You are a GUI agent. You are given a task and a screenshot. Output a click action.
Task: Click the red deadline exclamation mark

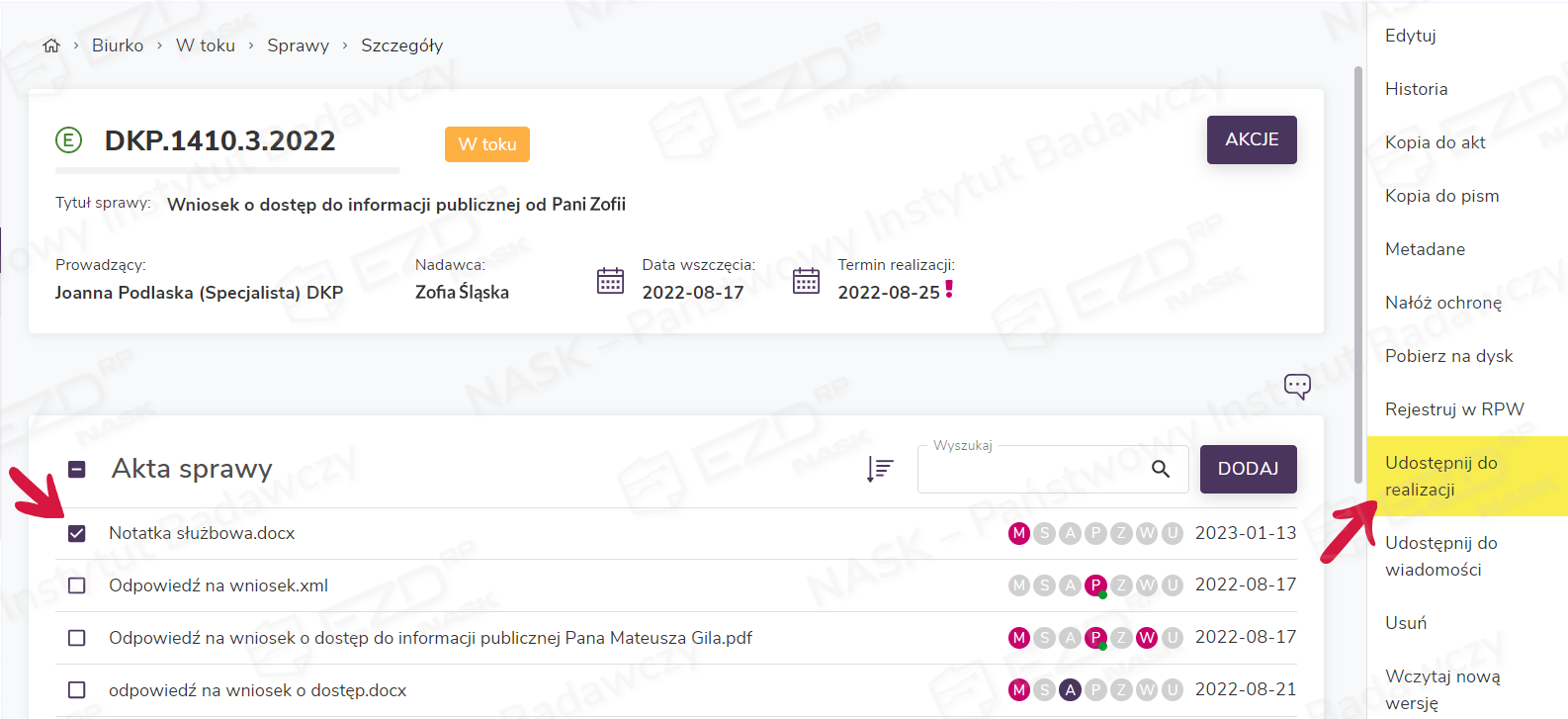pyautogui.click(x=949, y=289)
